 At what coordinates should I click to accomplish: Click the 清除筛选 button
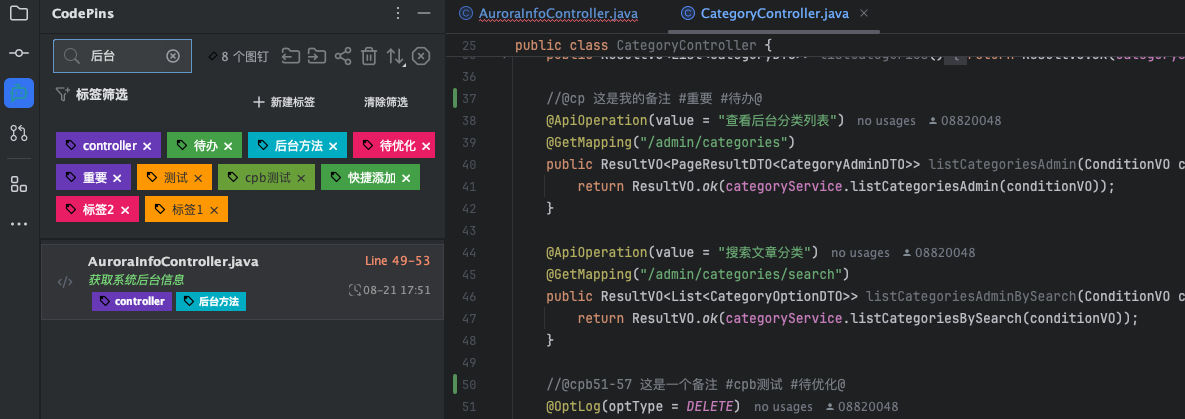click(x=385, y=102)
